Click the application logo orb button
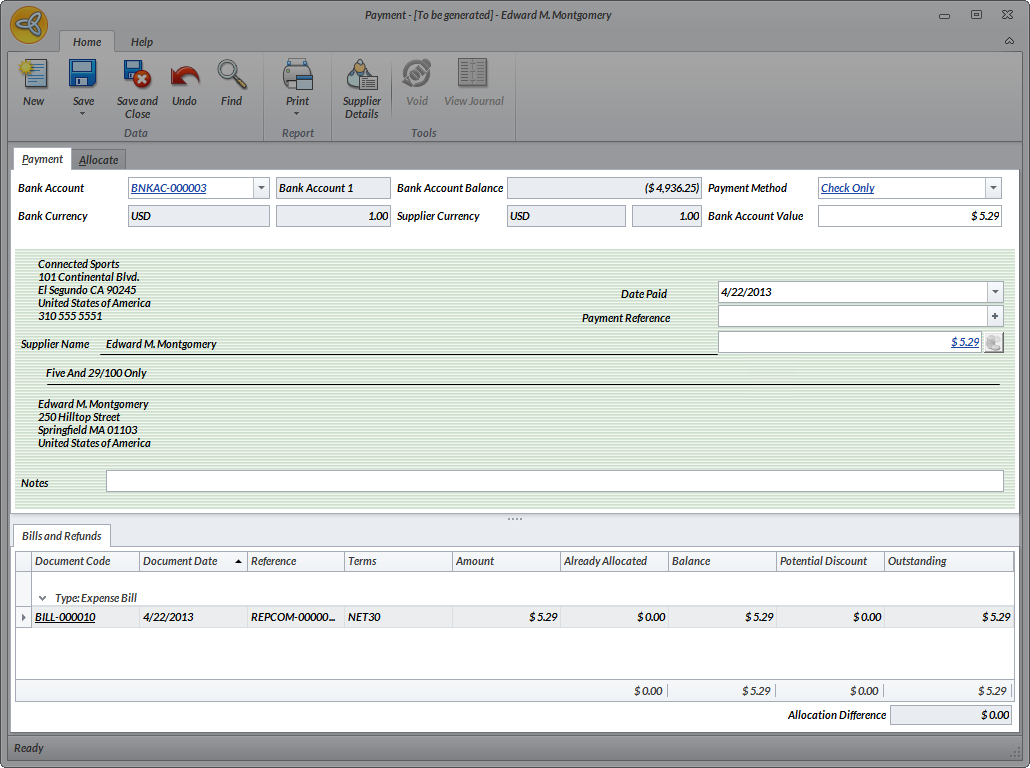1030x768 pixels. [x=30, y=25]
